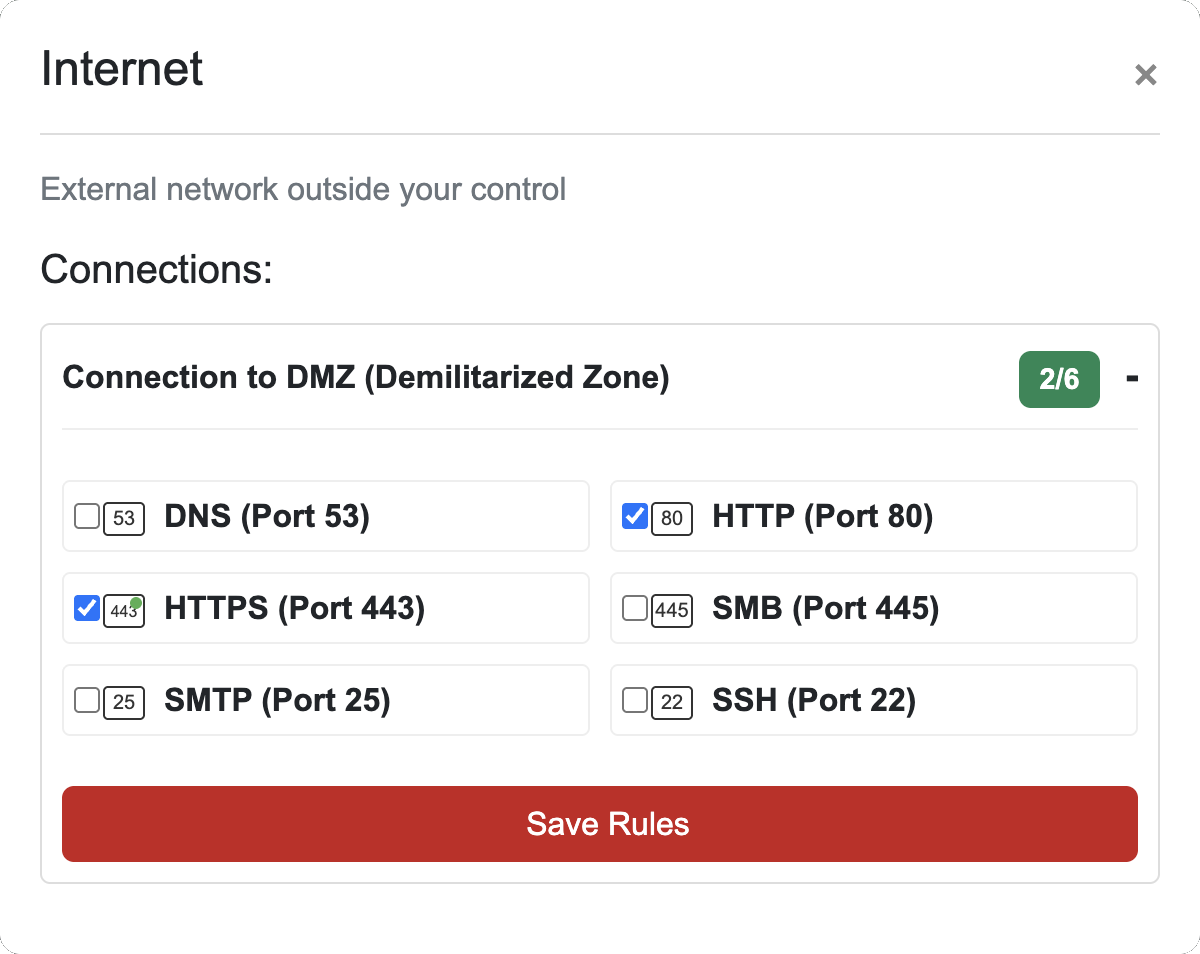Click the SMTP (Port 25) label text
Image resolution: width=1200 pixels, height=954 pixels.
coord(277,700)
